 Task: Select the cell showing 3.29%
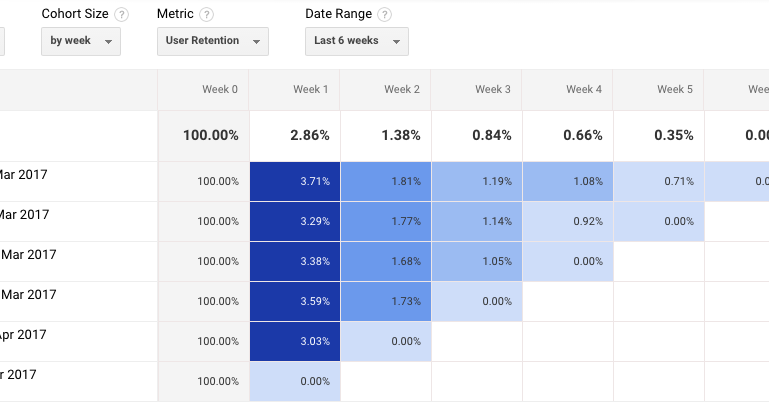295,221
